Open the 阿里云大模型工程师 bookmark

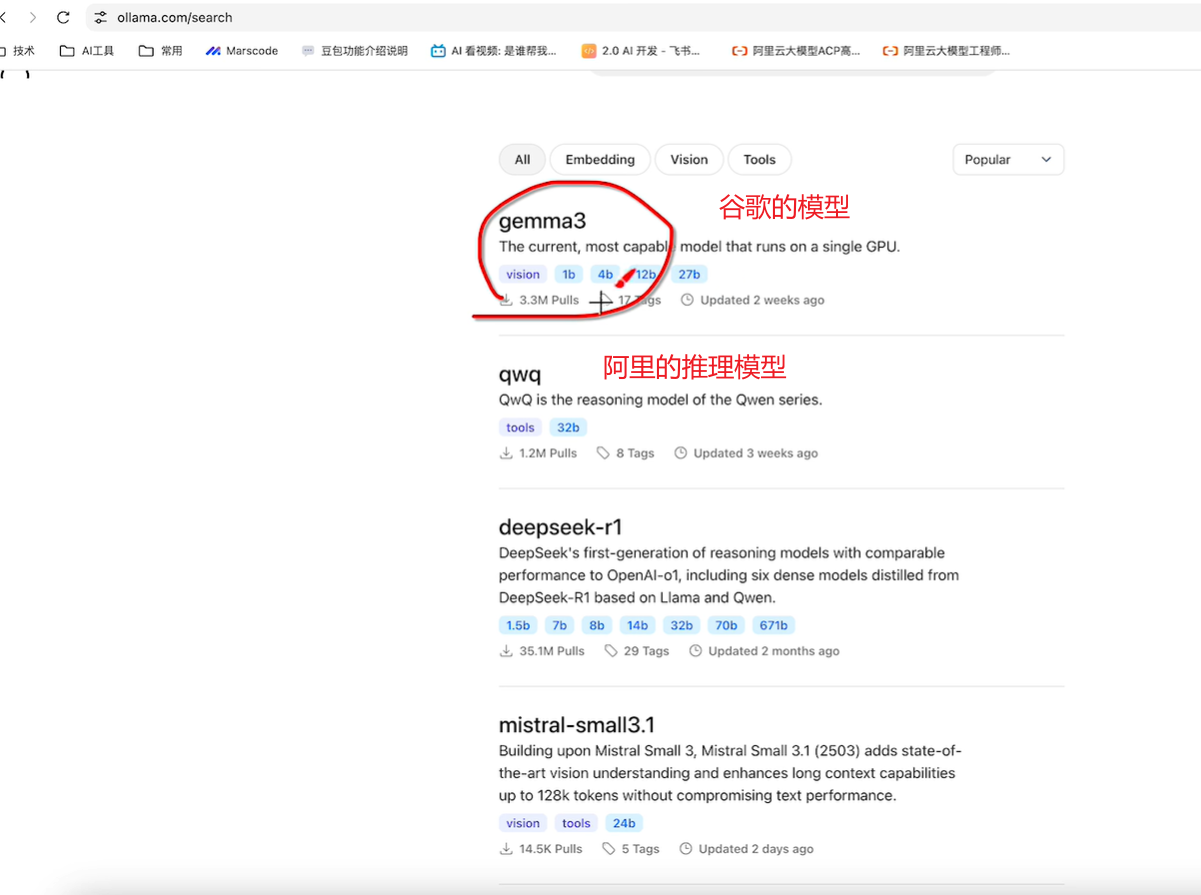[x=947, y=50]
